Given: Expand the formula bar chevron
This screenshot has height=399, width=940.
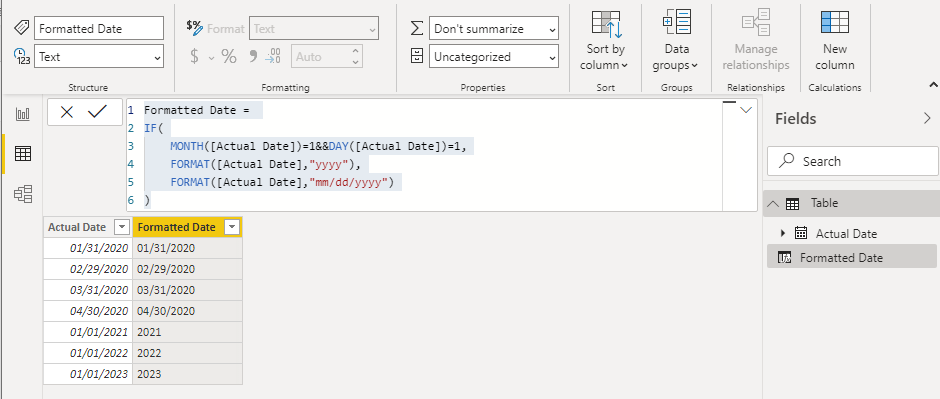Looking at the screenshot, I should (746, 110).
